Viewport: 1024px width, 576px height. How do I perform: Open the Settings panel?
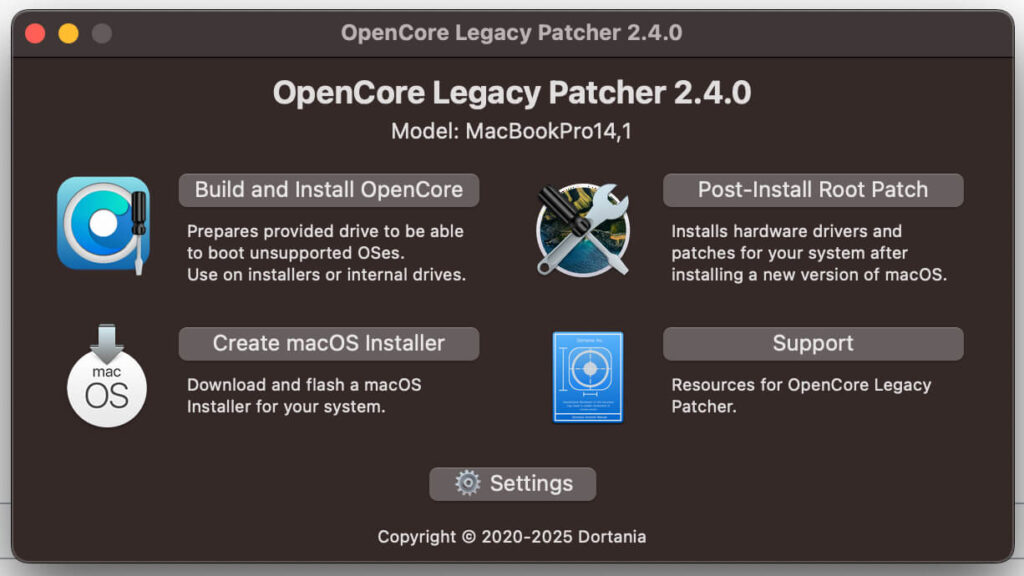pyautogui.click(x=512, y=483)
